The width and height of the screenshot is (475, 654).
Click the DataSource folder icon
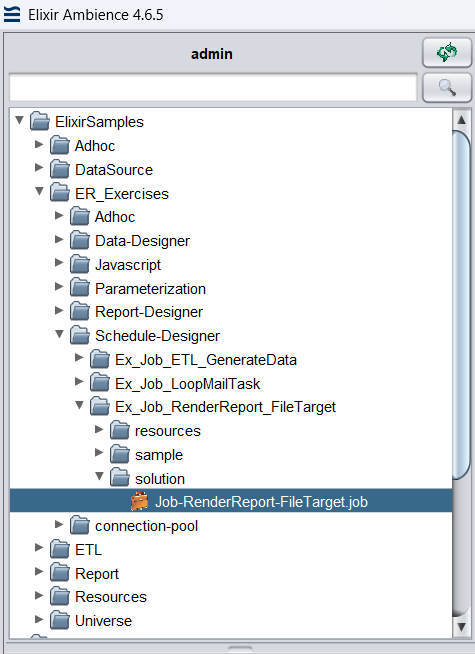pos(60,169)
